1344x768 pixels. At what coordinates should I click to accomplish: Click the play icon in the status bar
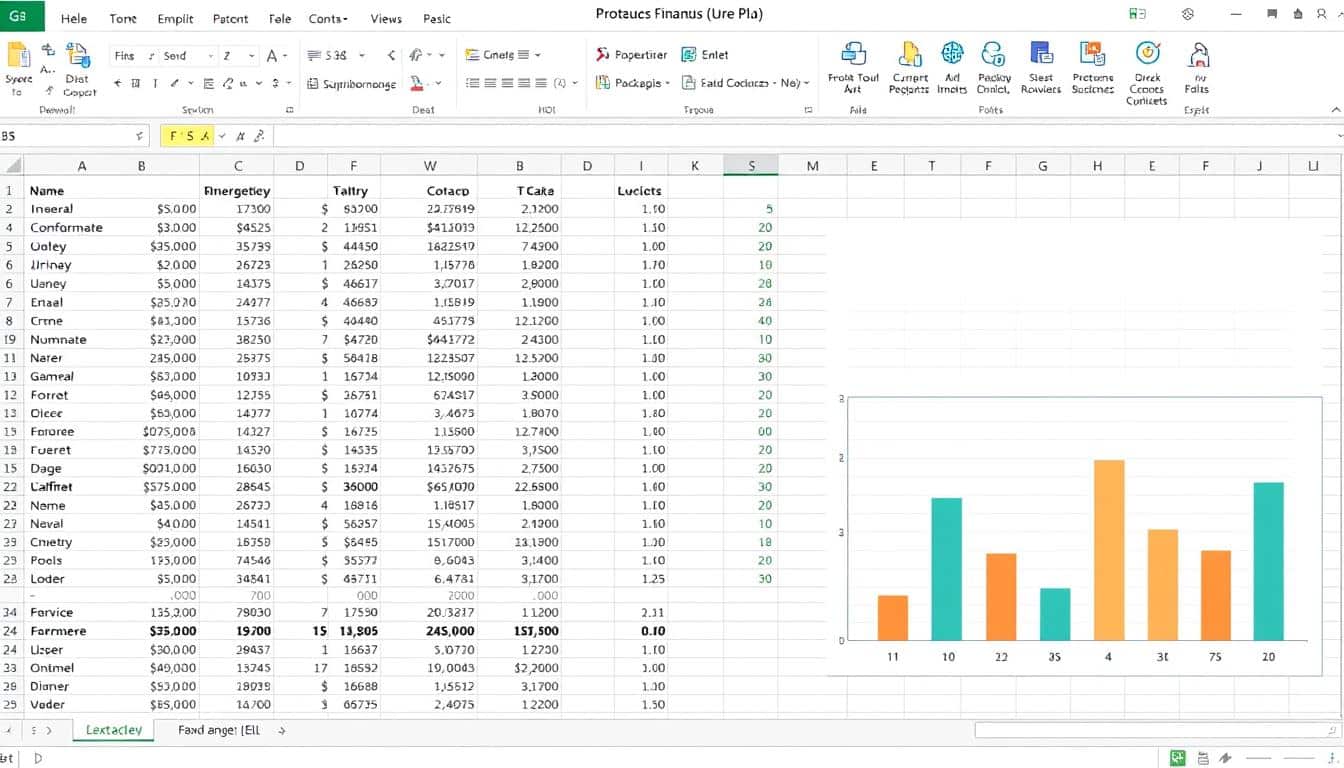click(x=38, y=758)
